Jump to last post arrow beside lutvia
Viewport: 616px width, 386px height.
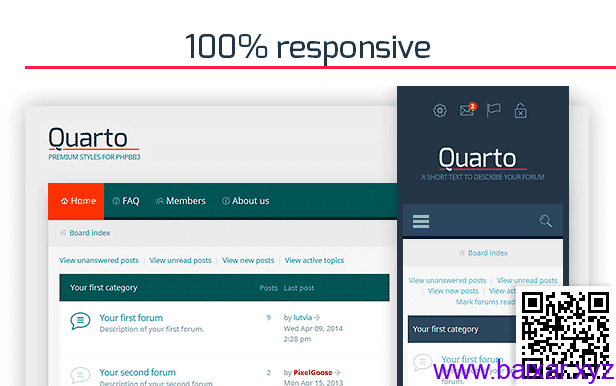click(317, 317)
